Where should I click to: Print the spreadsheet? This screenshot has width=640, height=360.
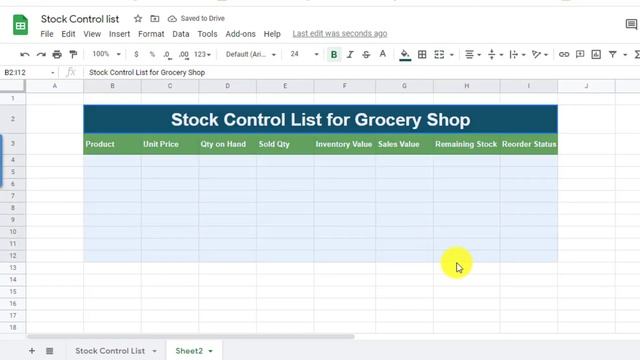57,54
